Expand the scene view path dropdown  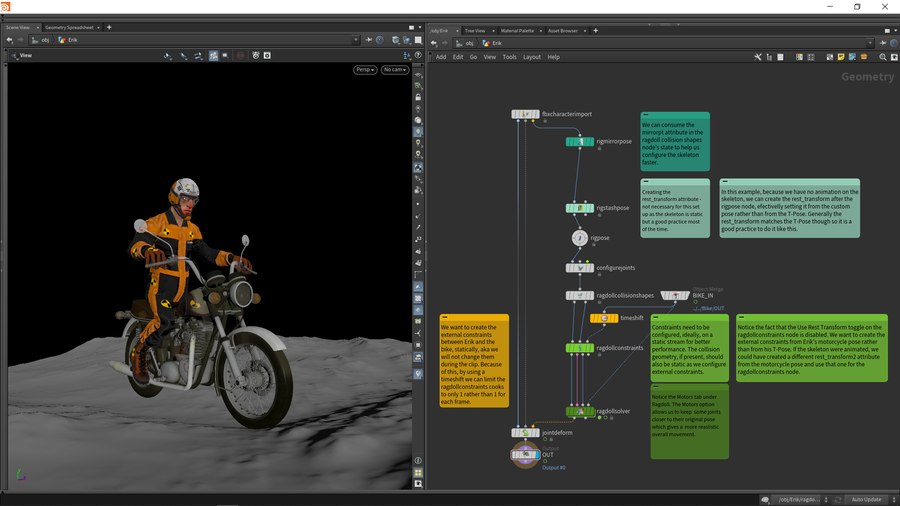(x=357, y=40)
